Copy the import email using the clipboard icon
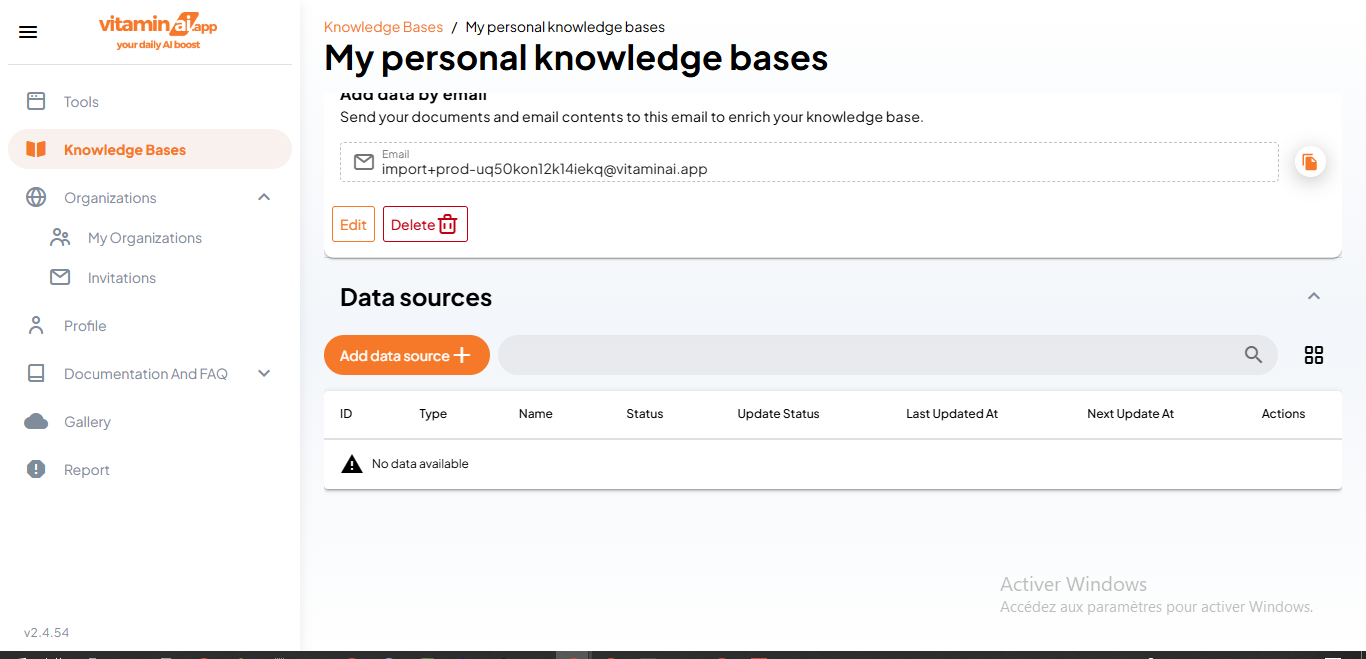This screenshot has width=1366, height=659. (1310, 161)
